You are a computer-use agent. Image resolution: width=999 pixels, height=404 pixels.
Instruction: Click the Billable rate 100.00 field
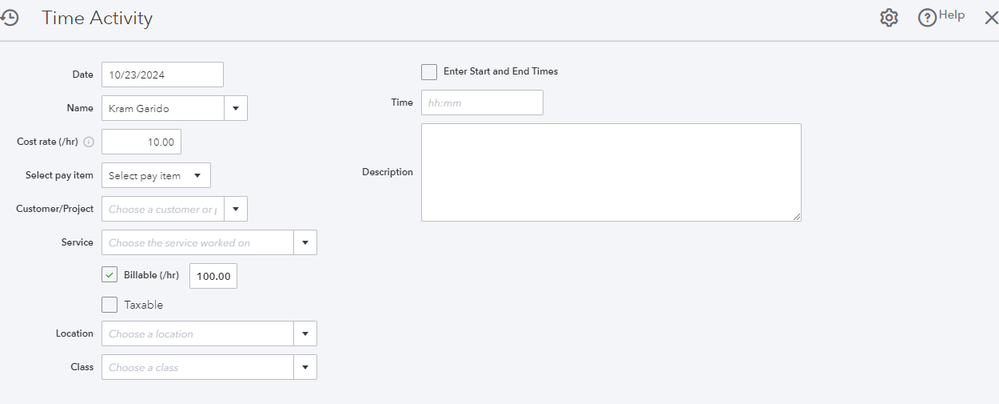pos(213,276)
